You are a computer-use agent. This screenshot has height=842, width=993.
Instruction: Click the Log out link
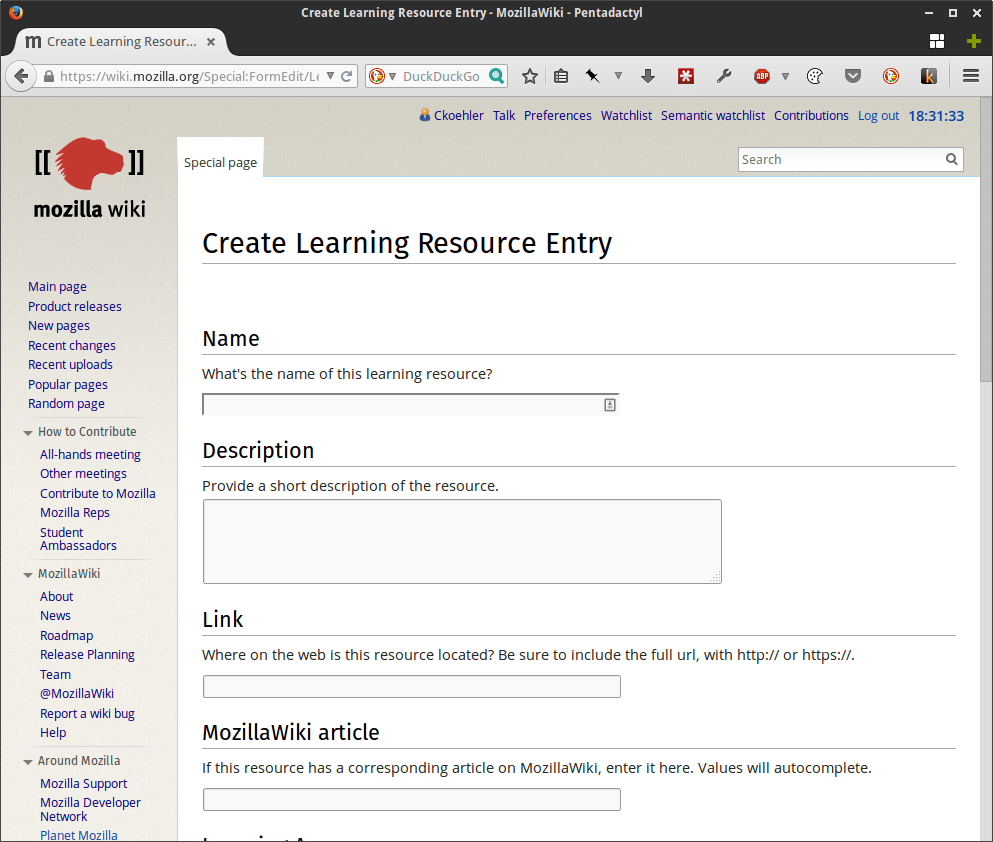(x=878, y=116)
